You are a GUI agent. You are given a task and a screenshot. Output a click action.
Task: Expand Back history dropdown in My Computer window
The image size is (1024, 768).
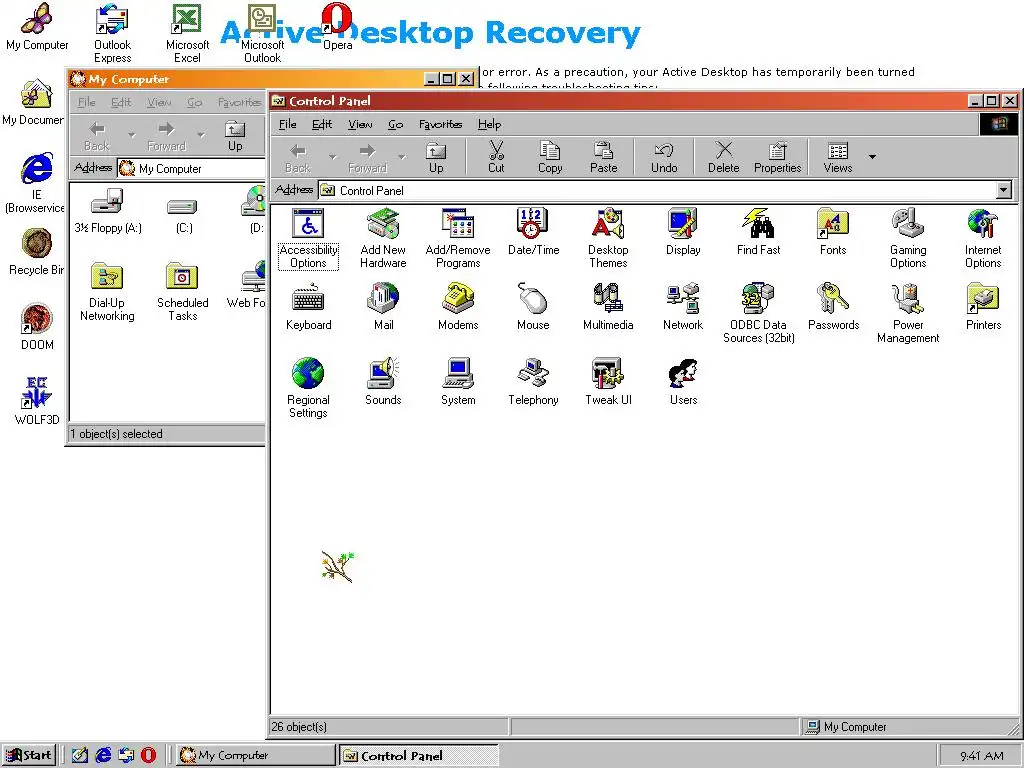point(132,136)
